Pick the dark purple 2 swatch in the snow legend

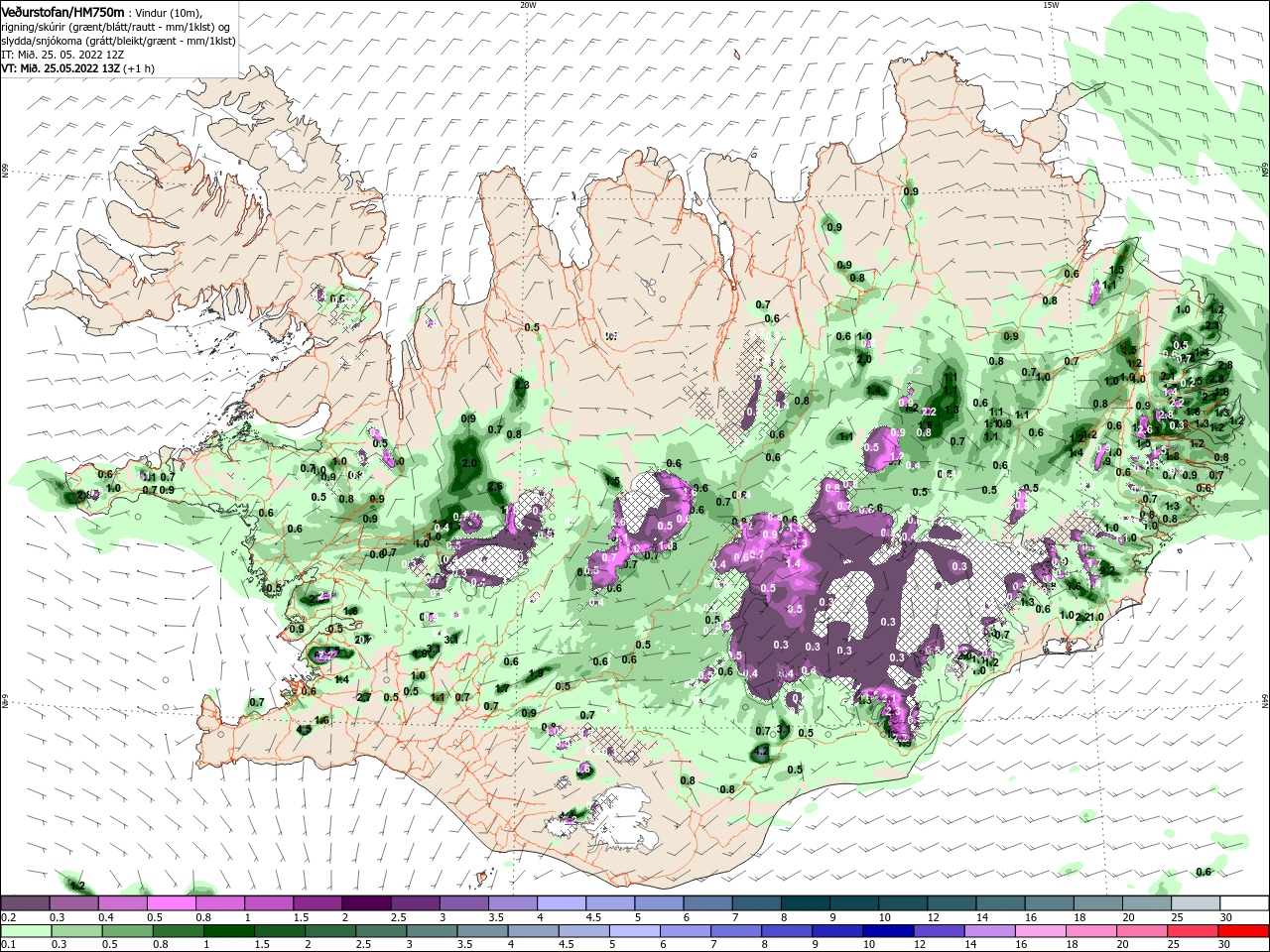click(x=365, y=903)
